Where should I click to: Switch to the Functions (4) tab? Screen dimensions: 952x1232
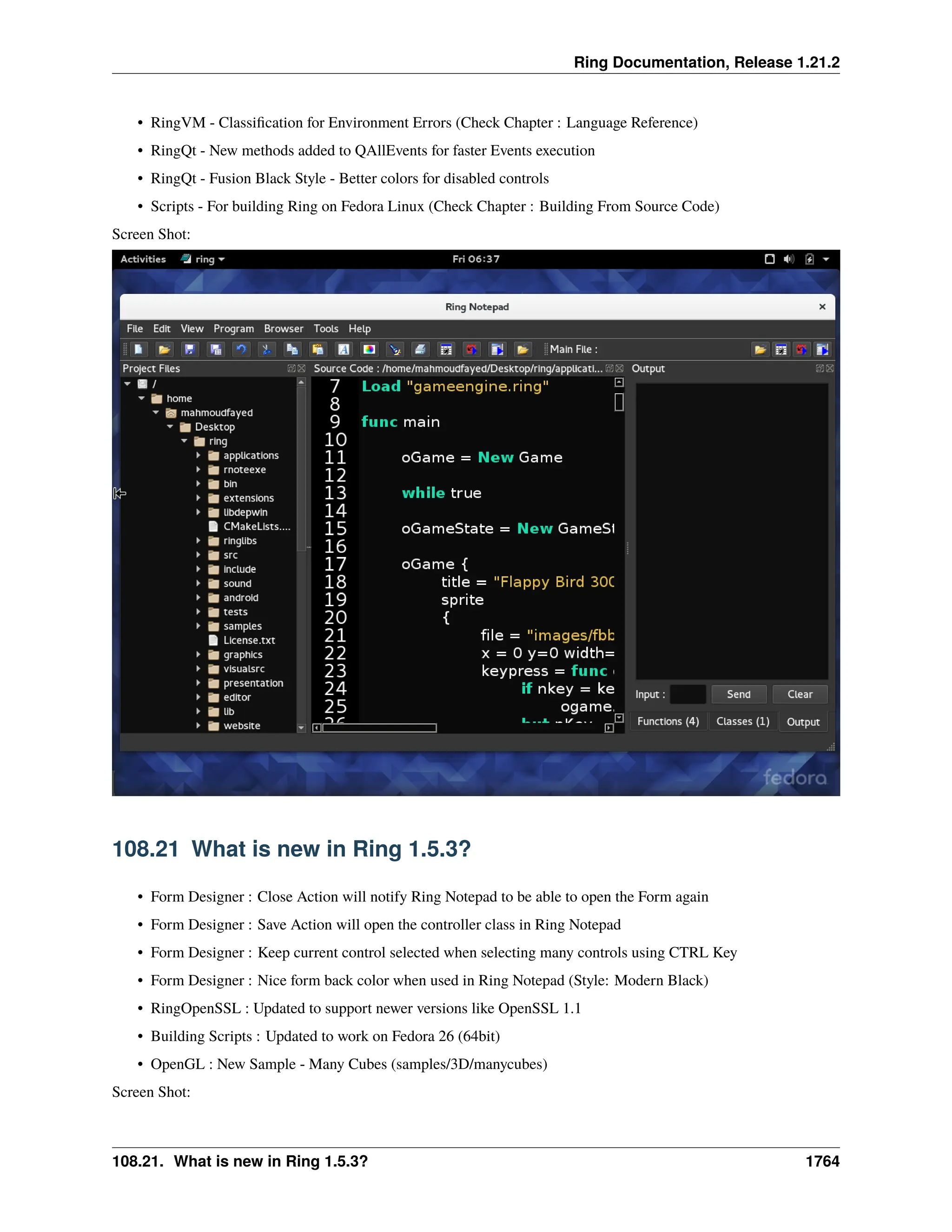[x=668, y=722]
